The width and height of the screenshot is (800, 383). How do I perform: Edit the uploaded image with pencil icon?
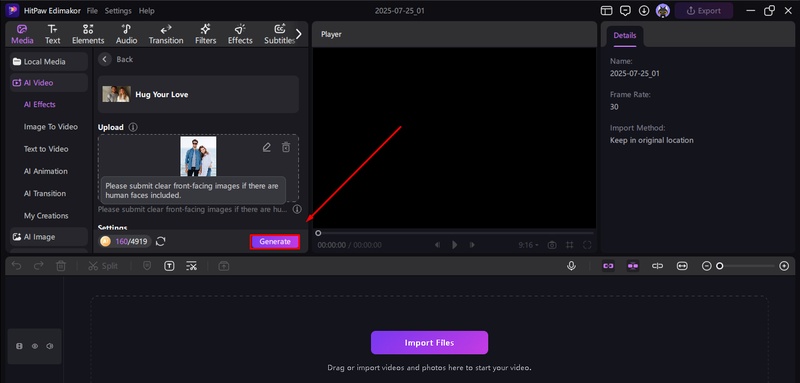click(x=266, y=147)
